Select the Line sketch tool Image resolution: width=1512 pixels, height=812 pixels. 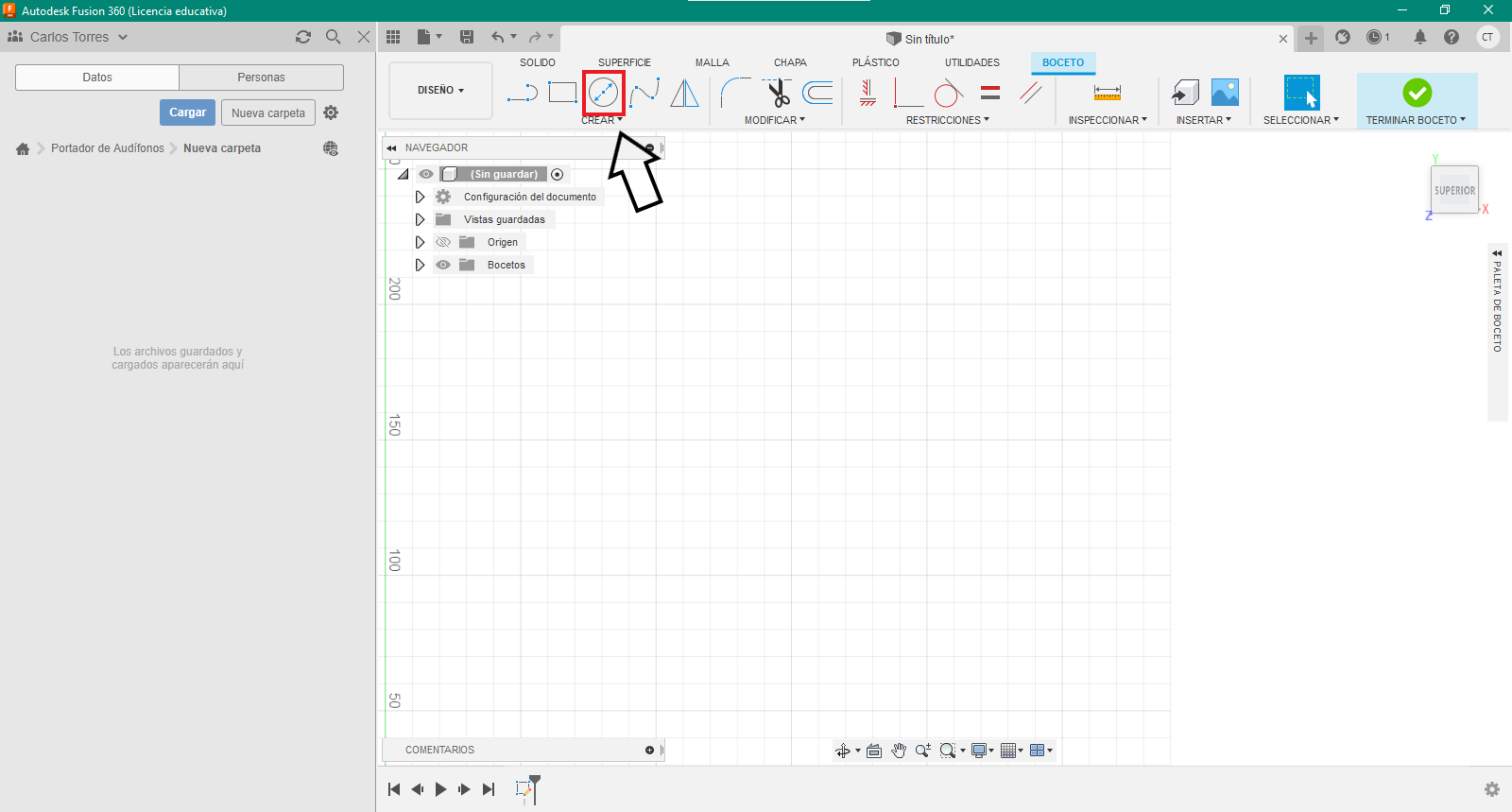point(523,93)
